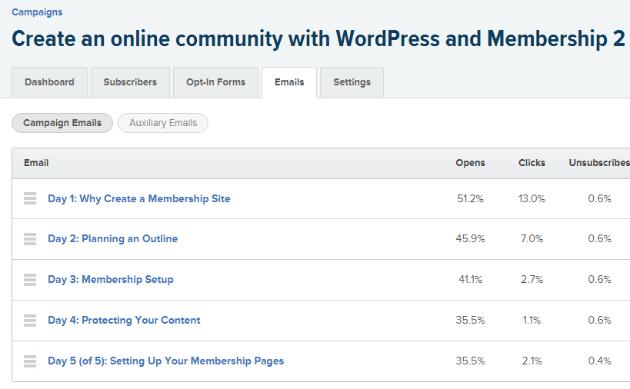Open Day 2: Planning an Outline email

click(x=113, y=239)
